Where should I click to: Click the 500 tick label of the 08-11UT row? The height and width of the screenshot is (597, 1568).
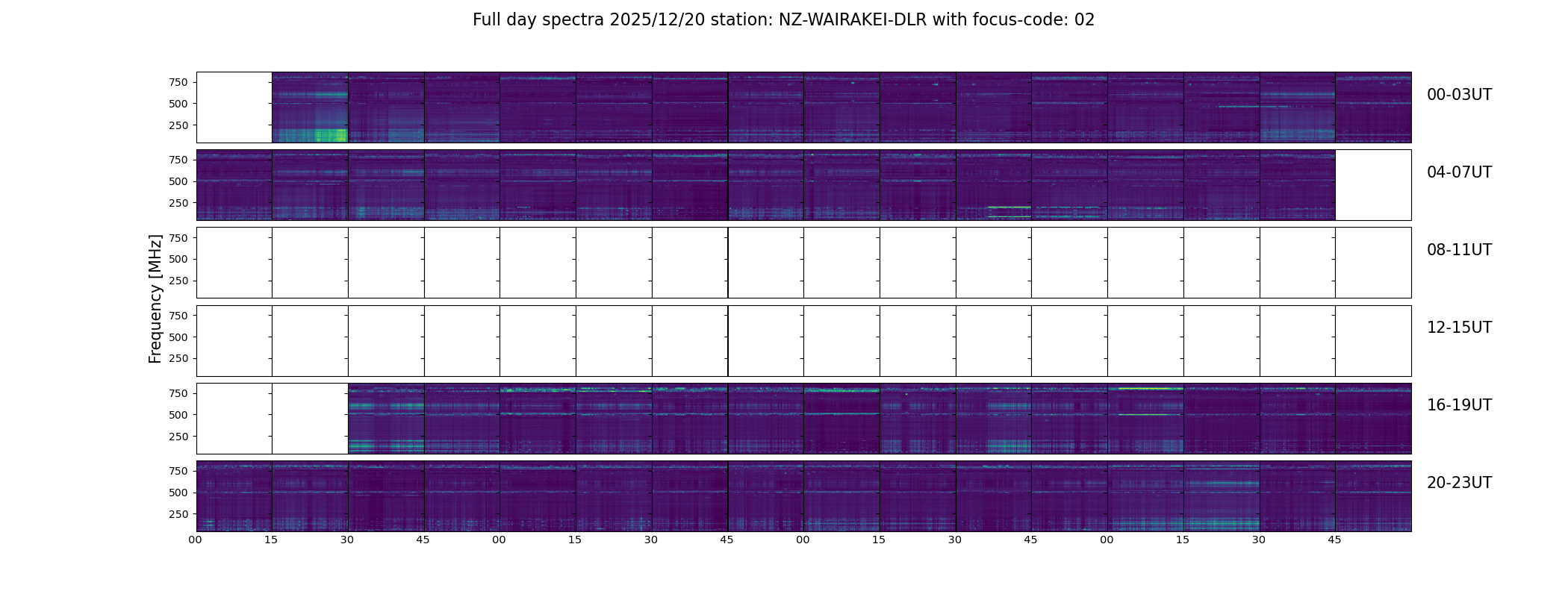[178, 259]
